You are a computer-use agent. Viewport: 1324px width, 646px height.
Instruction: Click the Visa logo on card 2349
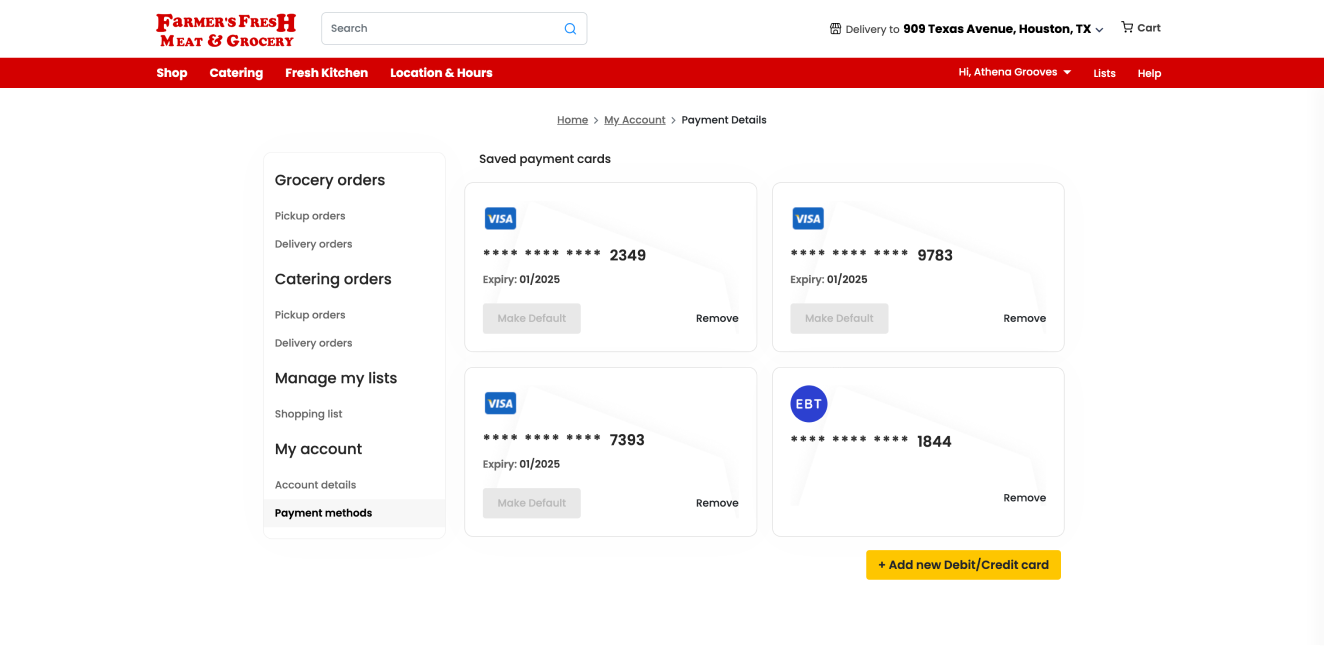(500, 219)
